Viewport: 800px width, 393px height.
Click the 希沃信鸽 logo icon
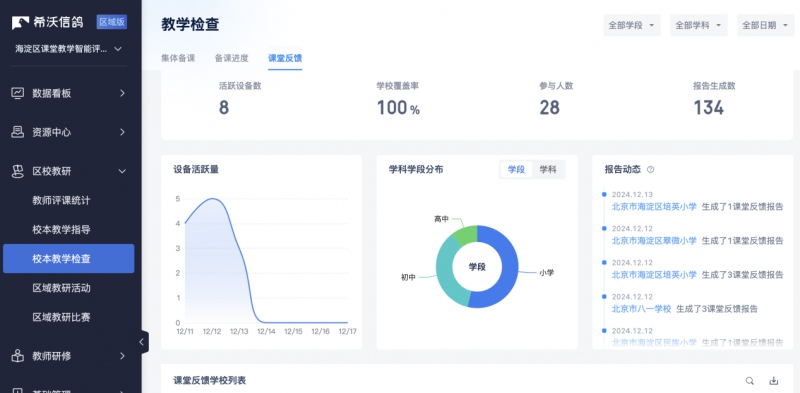pyautogui.click(x=20, y=22)
